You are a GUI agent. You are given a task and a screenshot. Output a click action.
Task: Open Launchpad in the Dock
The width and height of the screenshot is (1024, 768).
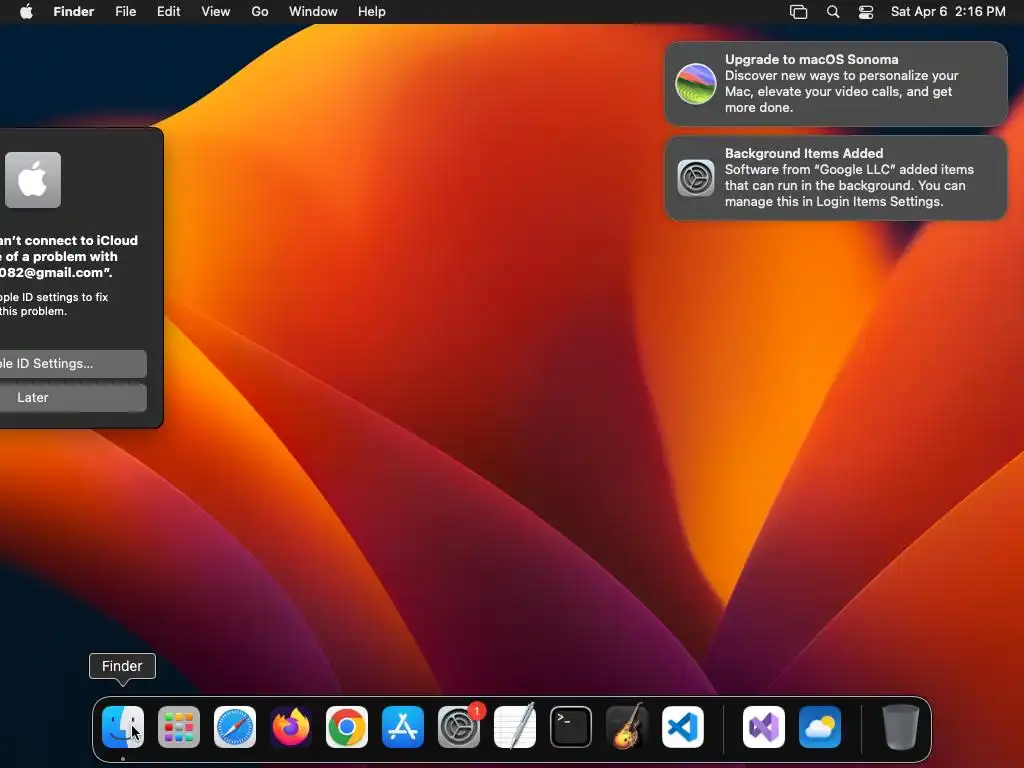point(179,727)
